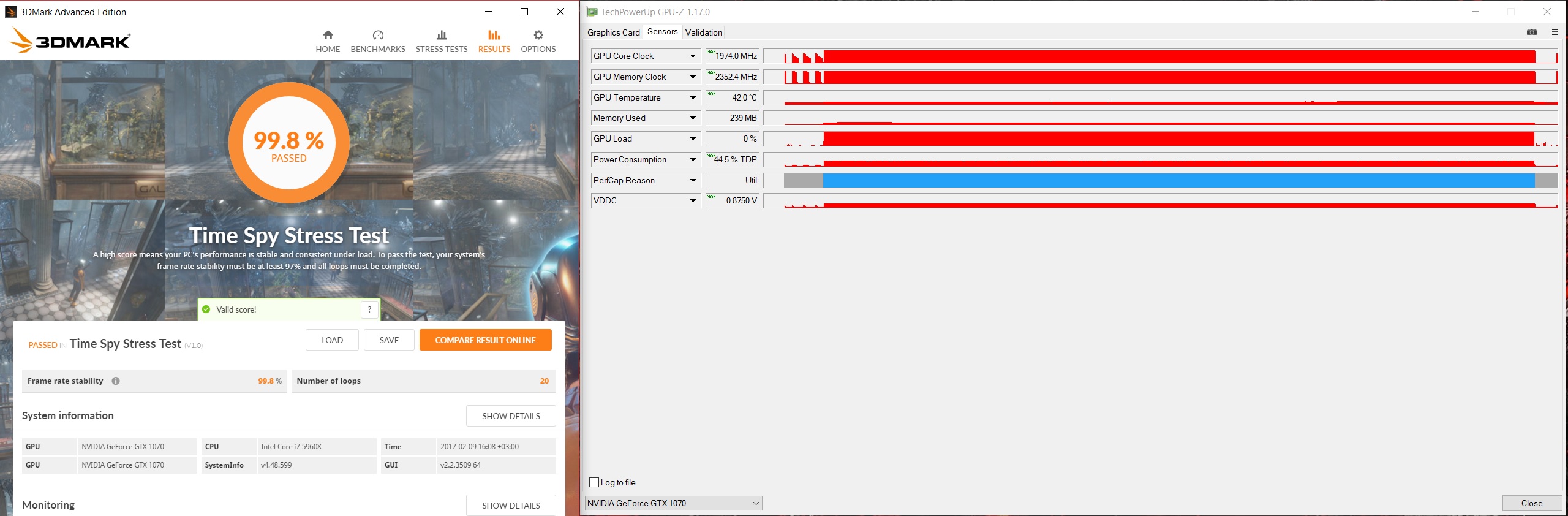Click the green valid score checkmark

(206, 309)
